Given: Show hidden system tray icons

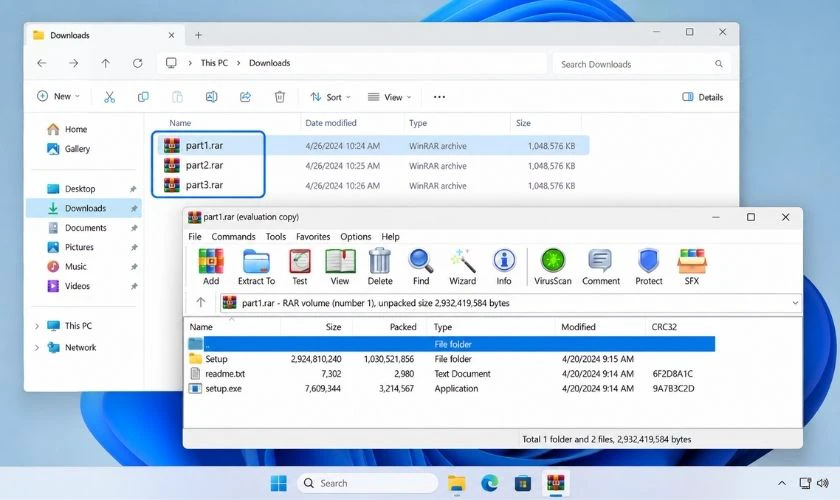Looking at the screenshot, I should coord(782,483).
